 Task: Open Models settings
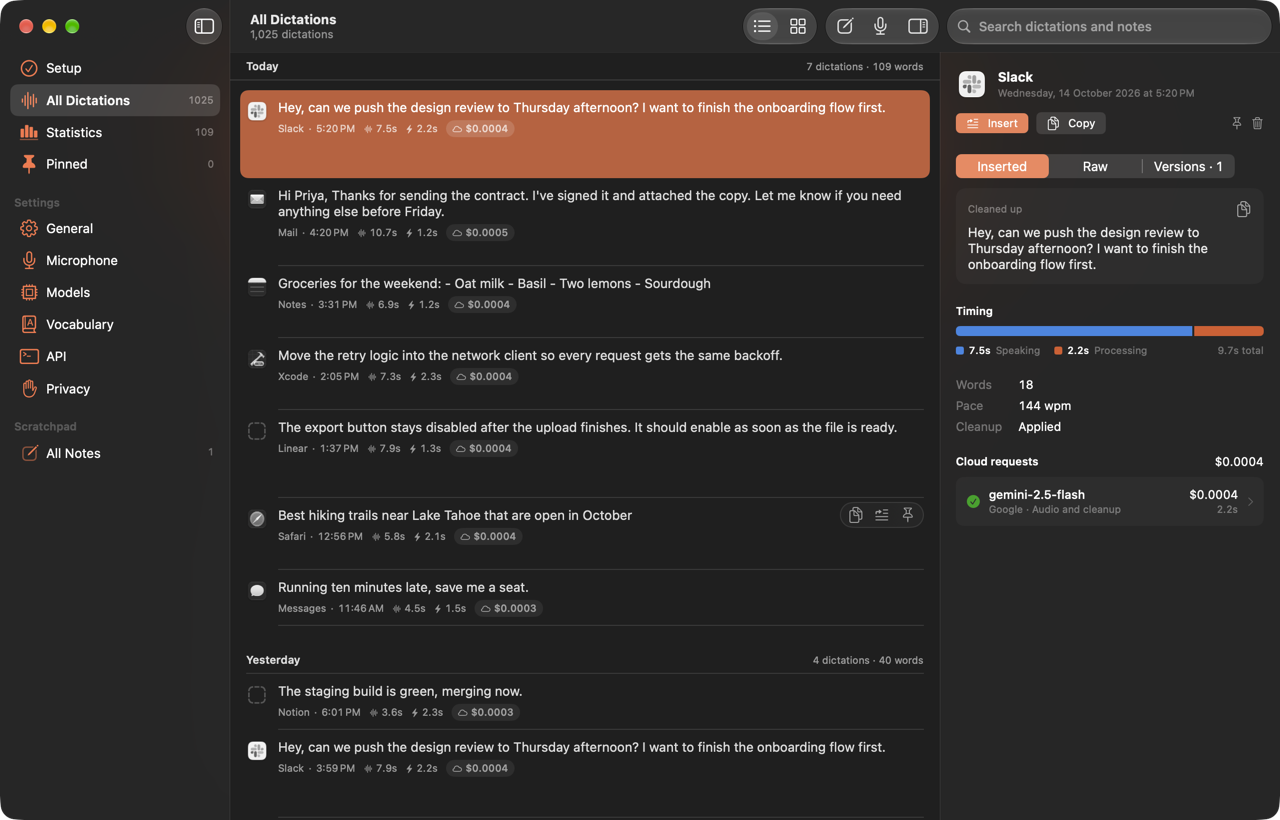(x=115, y=292)
